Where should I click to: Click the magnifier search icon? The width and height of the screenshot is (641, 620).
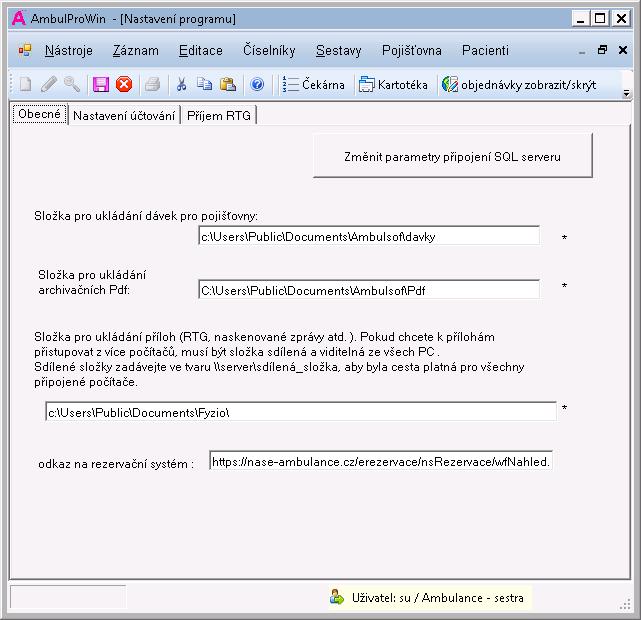point(72,84)
